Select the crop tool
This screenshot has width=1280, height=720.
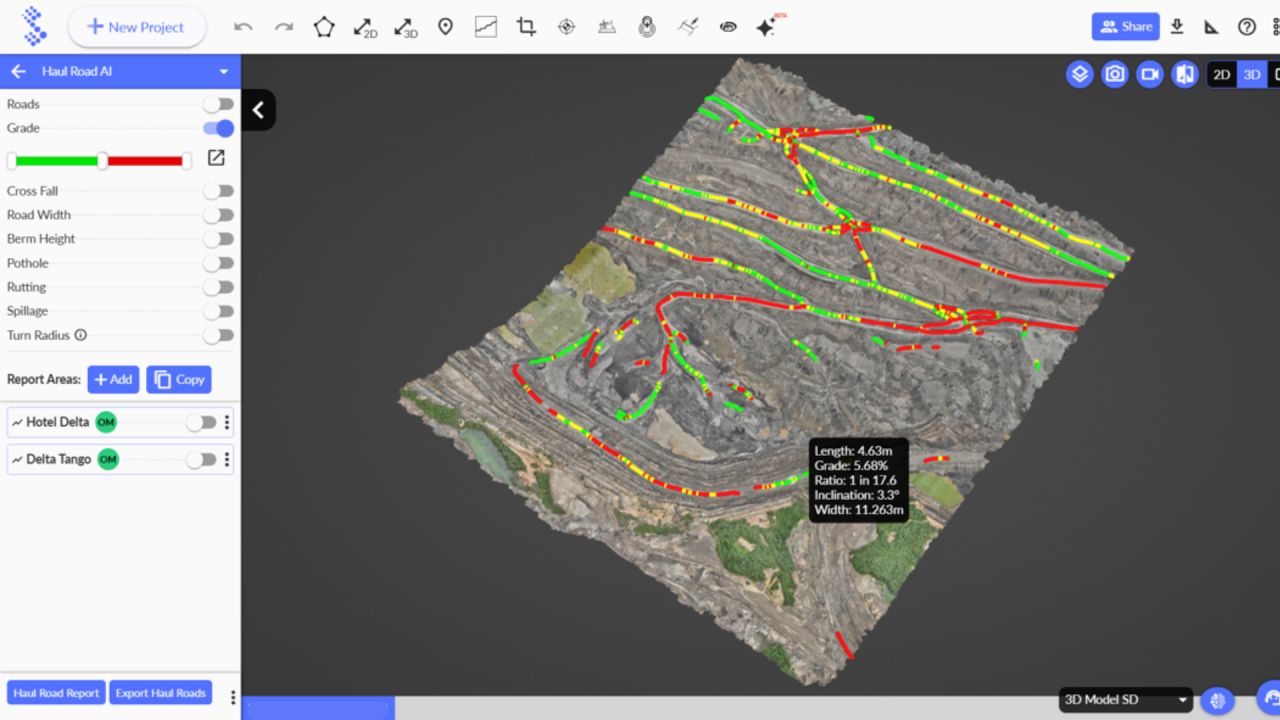[x=526, y=27]
